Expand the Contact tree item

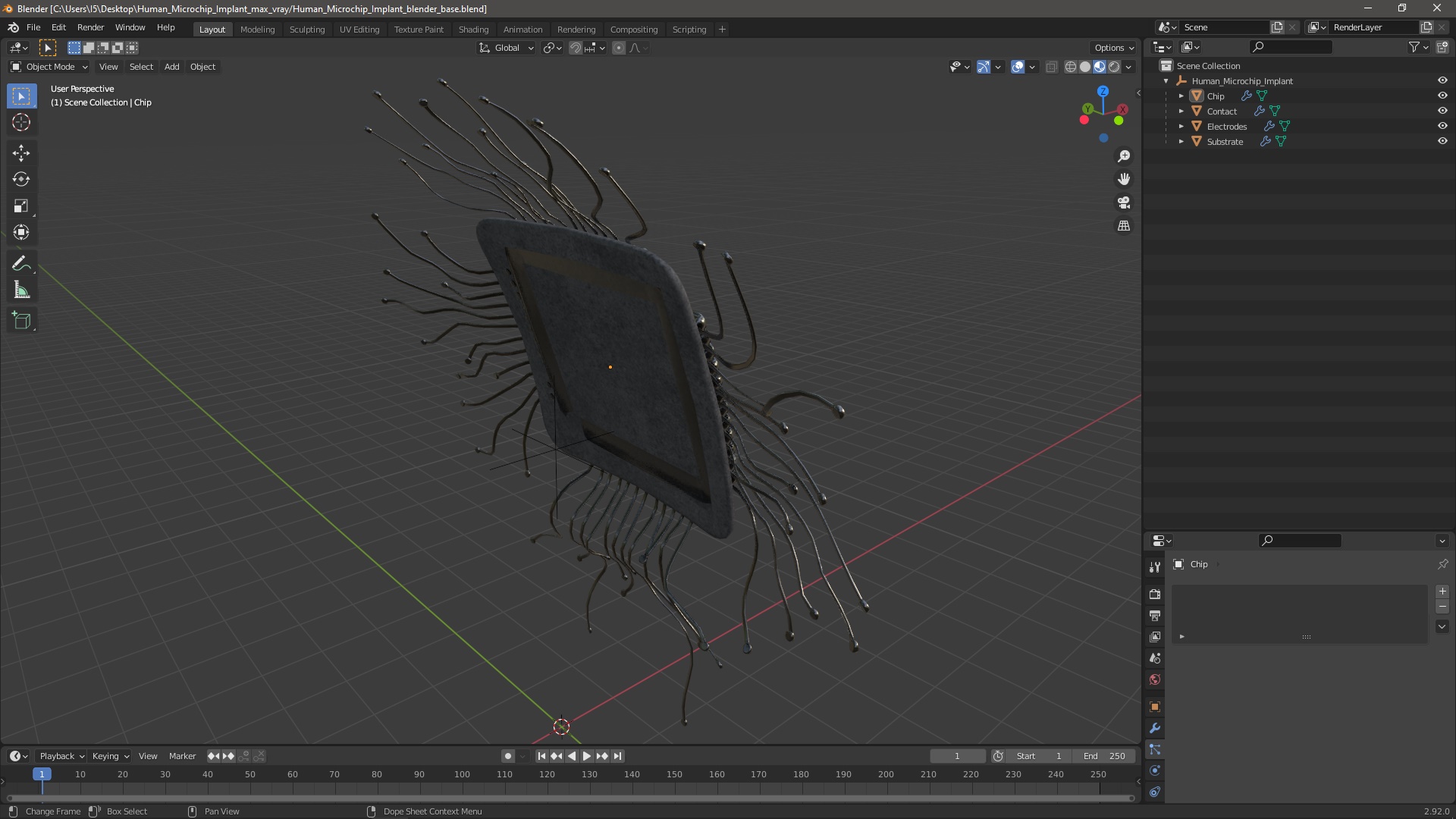pos(1181,111)
